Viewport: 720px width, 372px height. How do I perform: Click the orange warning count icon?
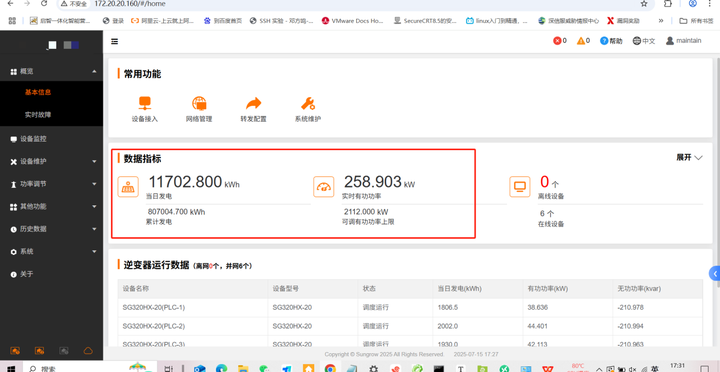click(x=581, y=41)
